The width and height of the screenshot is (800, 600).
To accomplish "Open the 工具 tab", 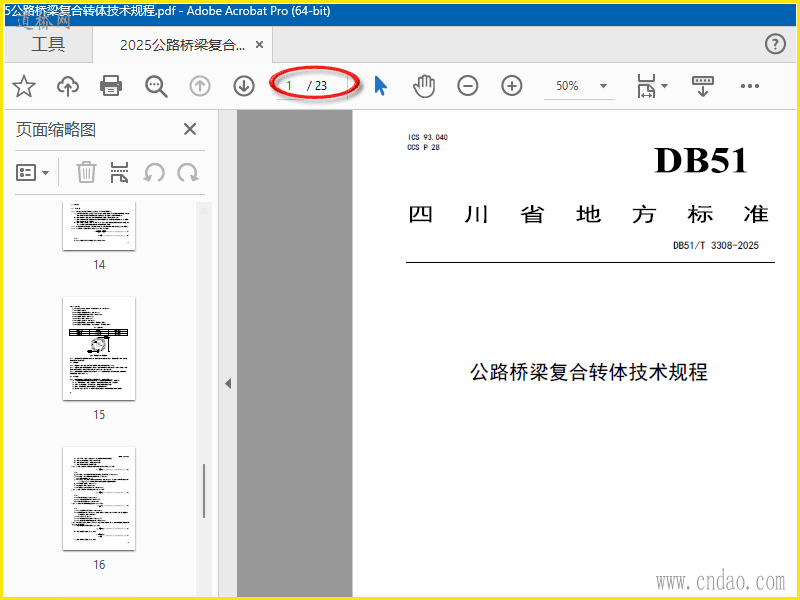I will pos(48,44).
